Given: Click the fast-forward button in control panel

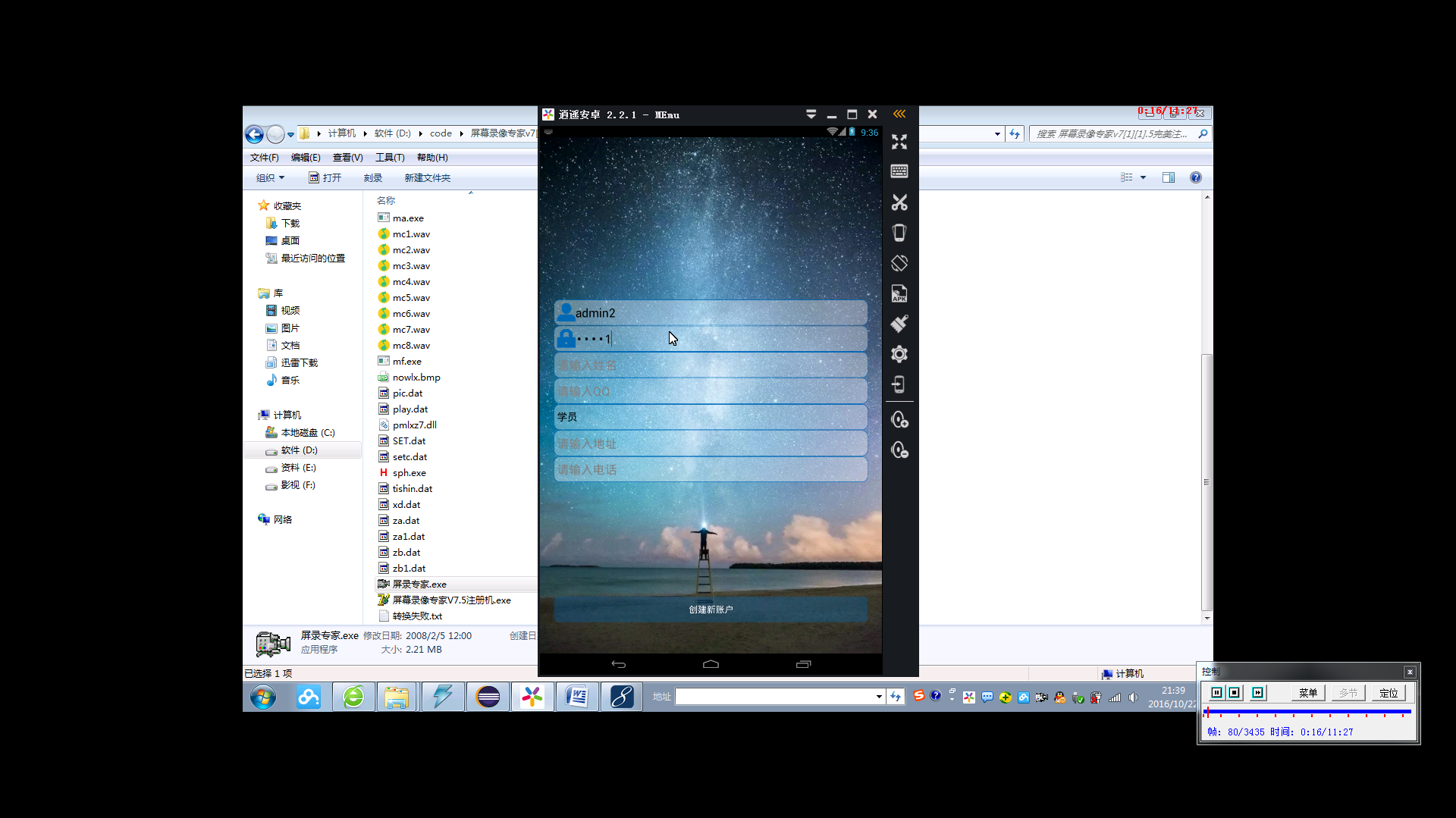Looking at the screenshot, I should [x=1258, y=693].
